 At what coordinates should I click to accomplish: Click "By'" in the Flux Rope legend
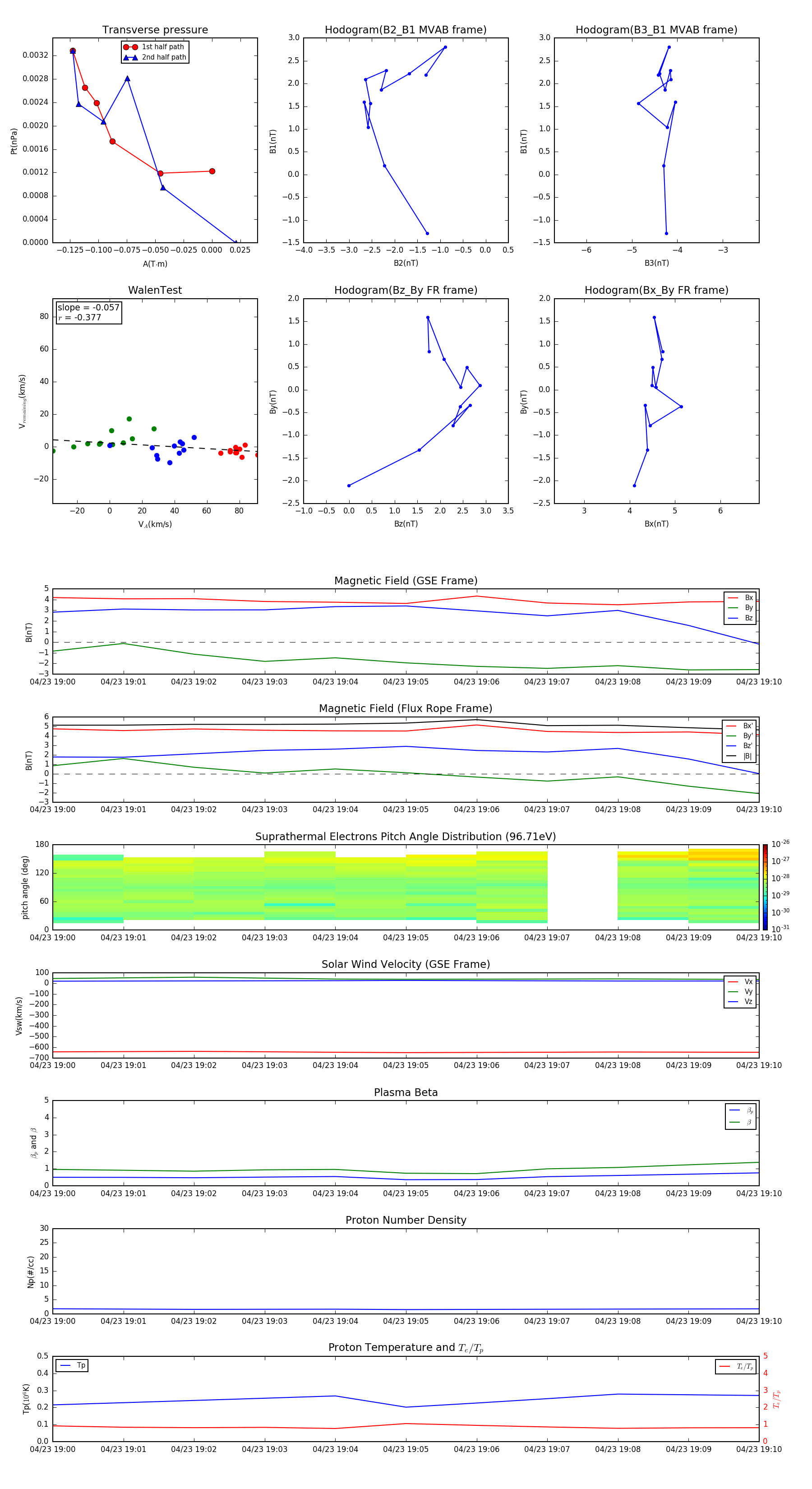740,736
